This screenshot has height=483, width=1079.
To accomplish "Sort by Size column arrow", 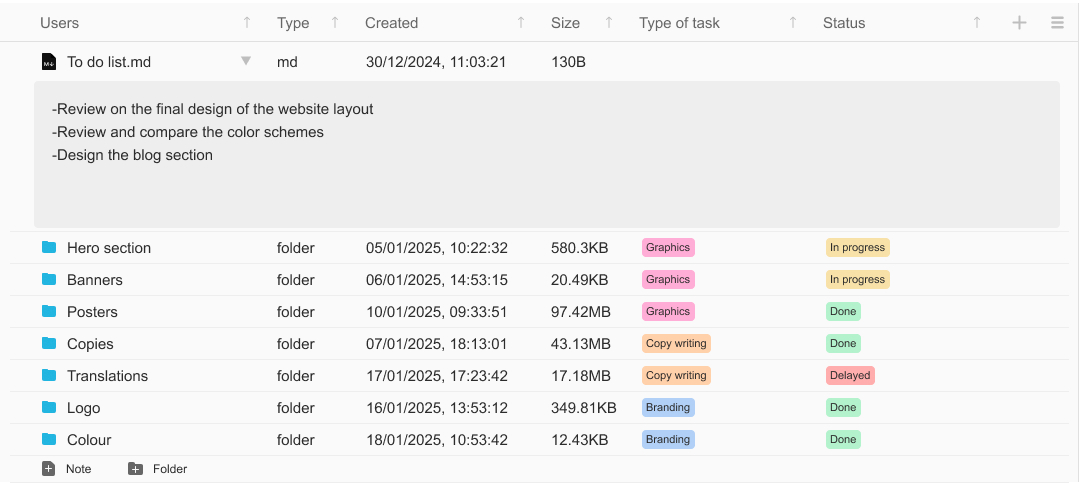I will [x=609, y=23].
